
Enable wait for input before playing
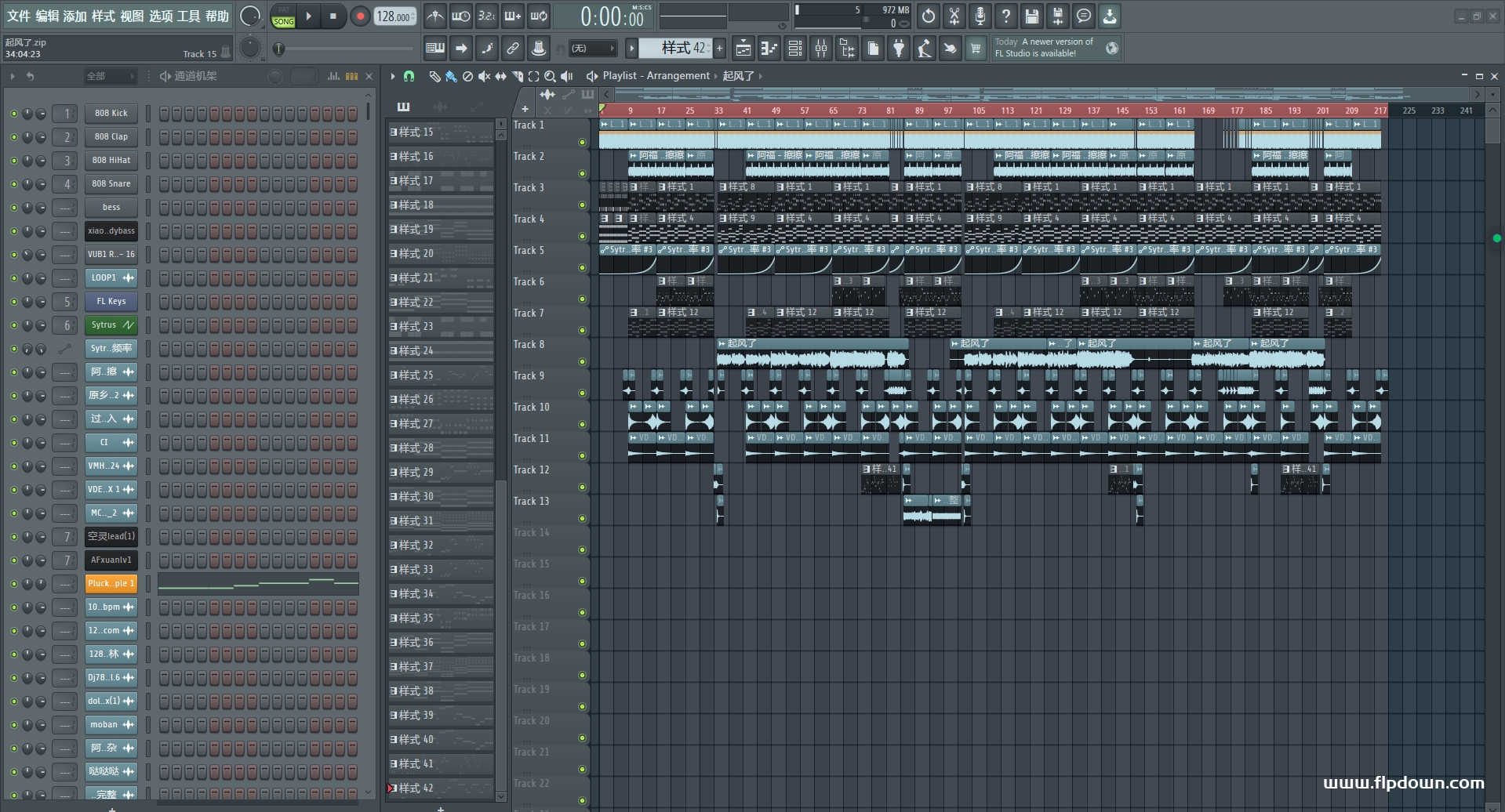pyautogui.click(x=461, y=16)
